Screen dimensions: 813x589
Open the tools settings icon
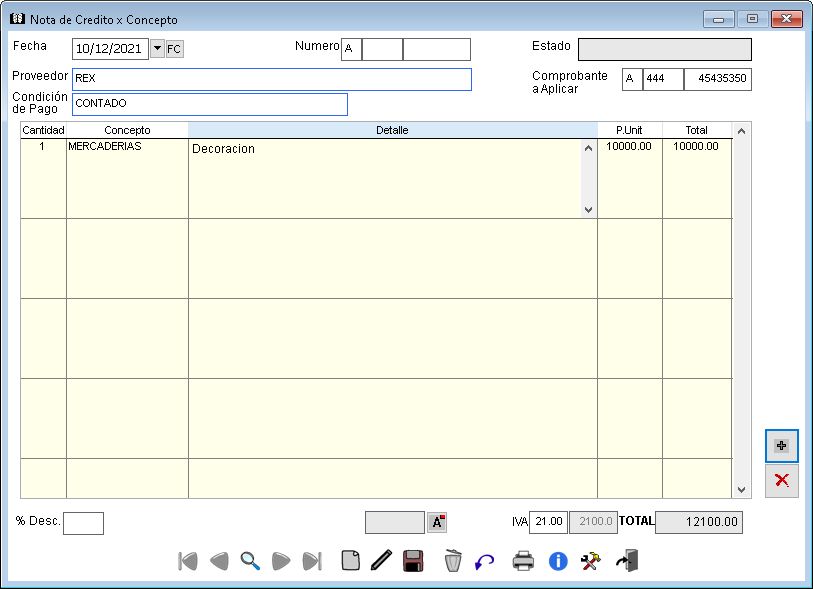click(x=590, y=561)
